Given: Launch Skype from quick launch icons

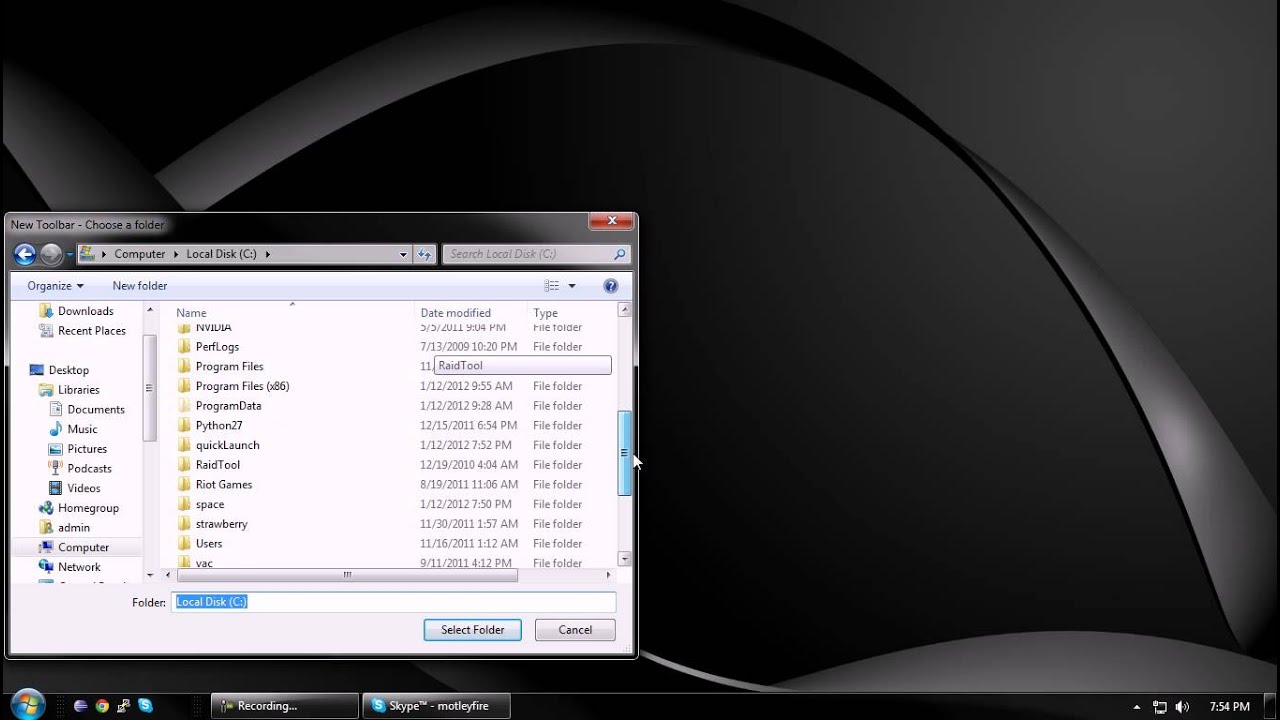Looking at the screenshot, I should [146, 706].
